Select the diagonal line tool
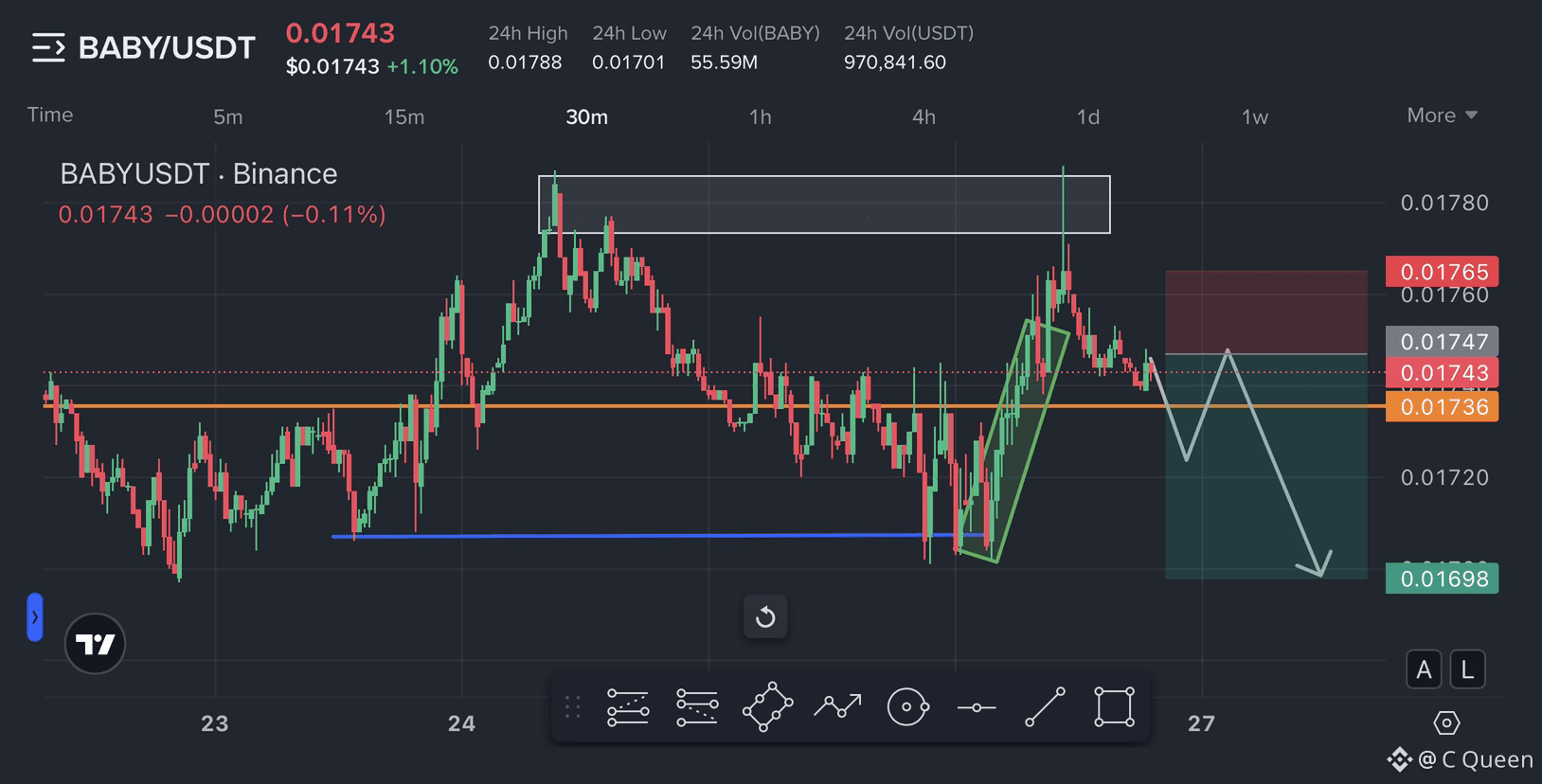Viewport: 1542px width, 784px height. tap(1046, 707)
